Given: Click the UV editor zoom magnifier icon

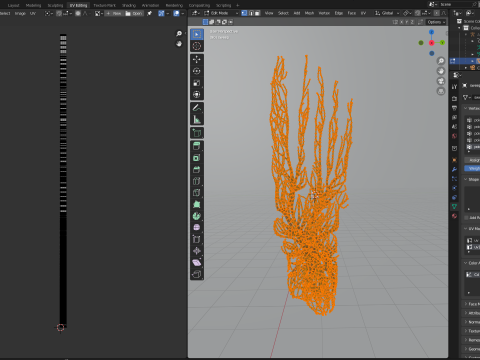Looking at the screenshot, I should pyautogui.click(x=179, y=33).
